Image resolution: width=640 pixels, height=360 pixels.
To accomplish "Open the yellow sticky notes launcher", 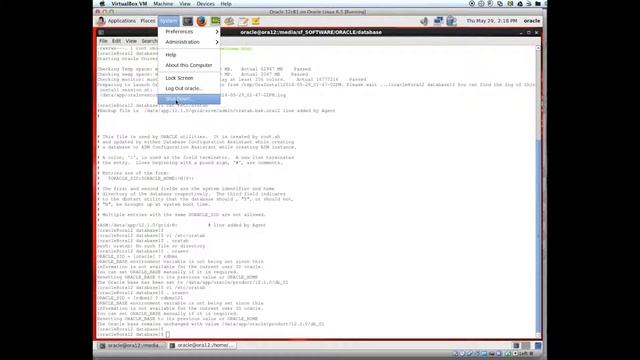I will click(256, 21).
